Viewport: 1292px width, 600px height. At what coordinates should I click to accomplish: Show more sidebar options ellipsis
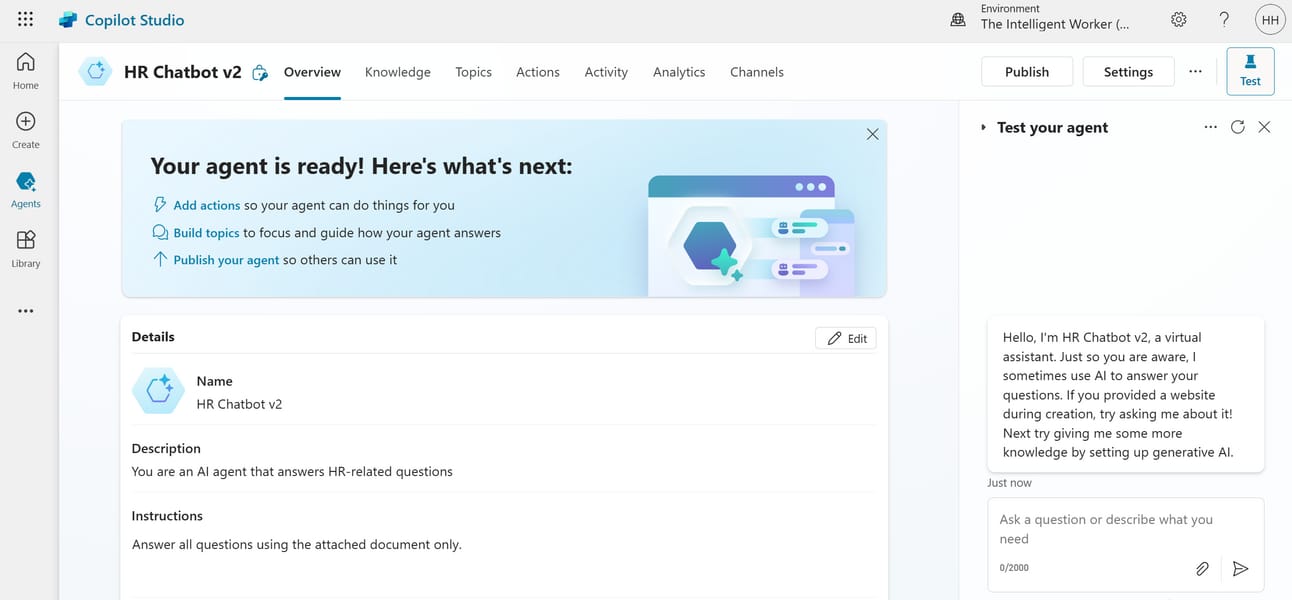point(26,311)
